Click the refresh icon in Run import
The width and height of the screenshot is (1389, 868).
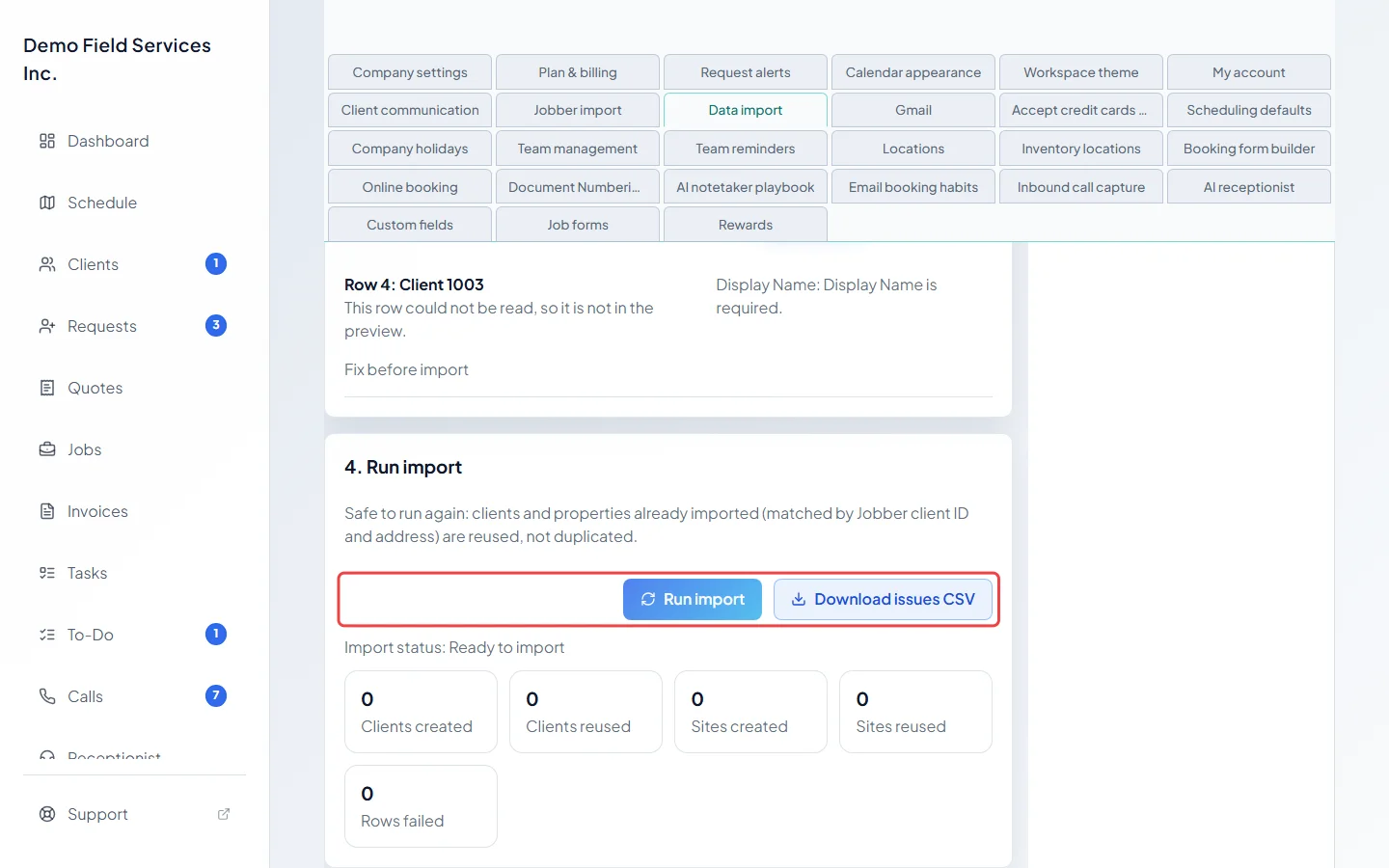pos(648,599)
